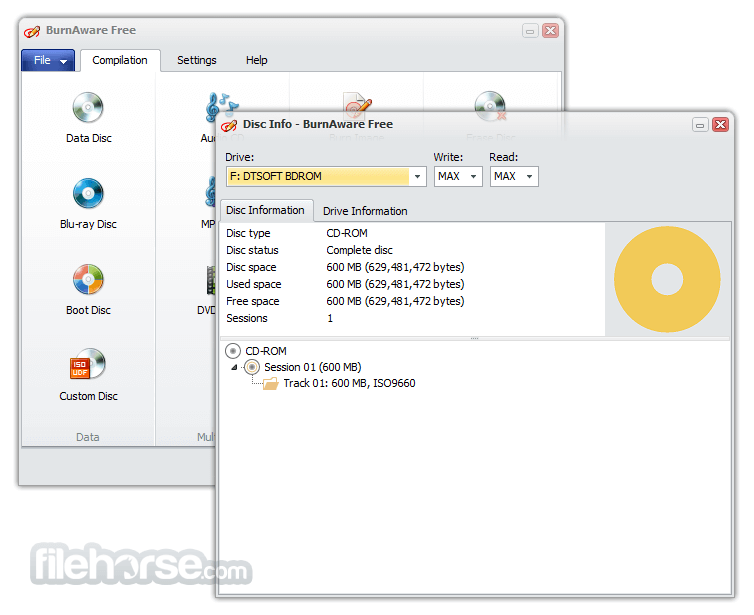
Task: Select the Session 01 disc icon
Action: pos(252,367)
